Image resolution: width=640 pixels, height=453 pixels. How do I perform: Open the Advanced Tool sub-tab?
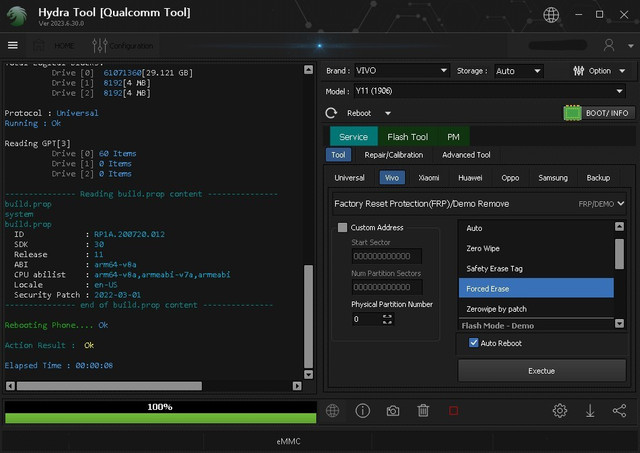466,155
